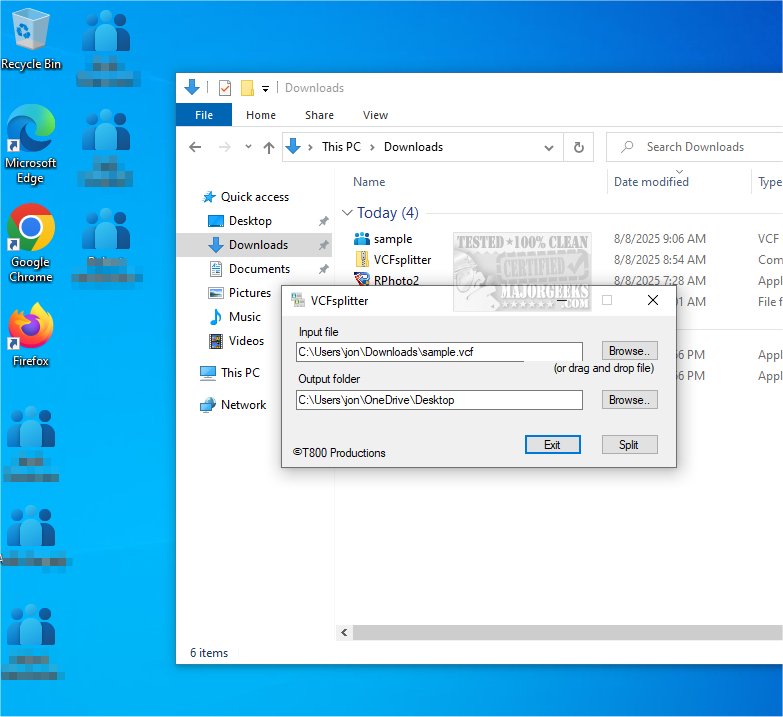Click the breadcrumb chevron after This PC
783x717 pixels.
[372, 147]
